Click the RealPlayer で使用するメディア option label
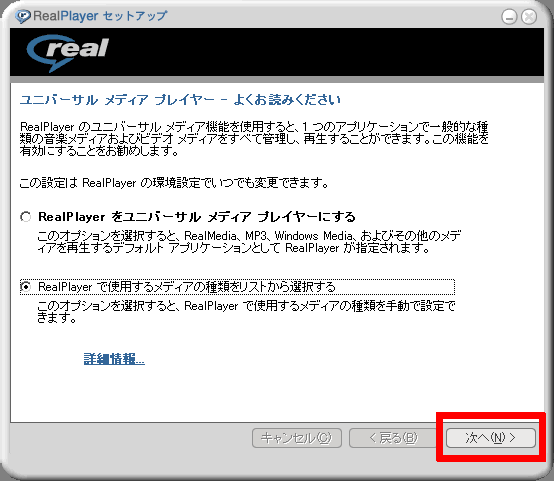554x481 pixels. 187,287
